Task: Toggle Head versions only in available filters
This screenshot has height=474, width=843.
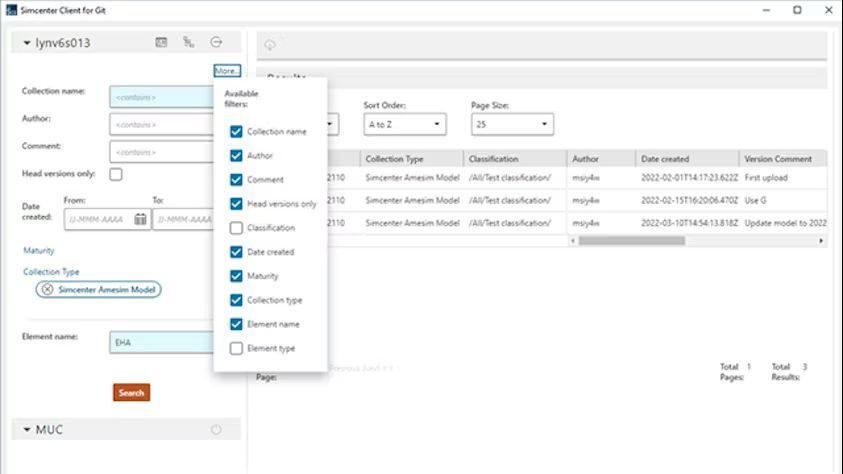Action: (236, 204)
